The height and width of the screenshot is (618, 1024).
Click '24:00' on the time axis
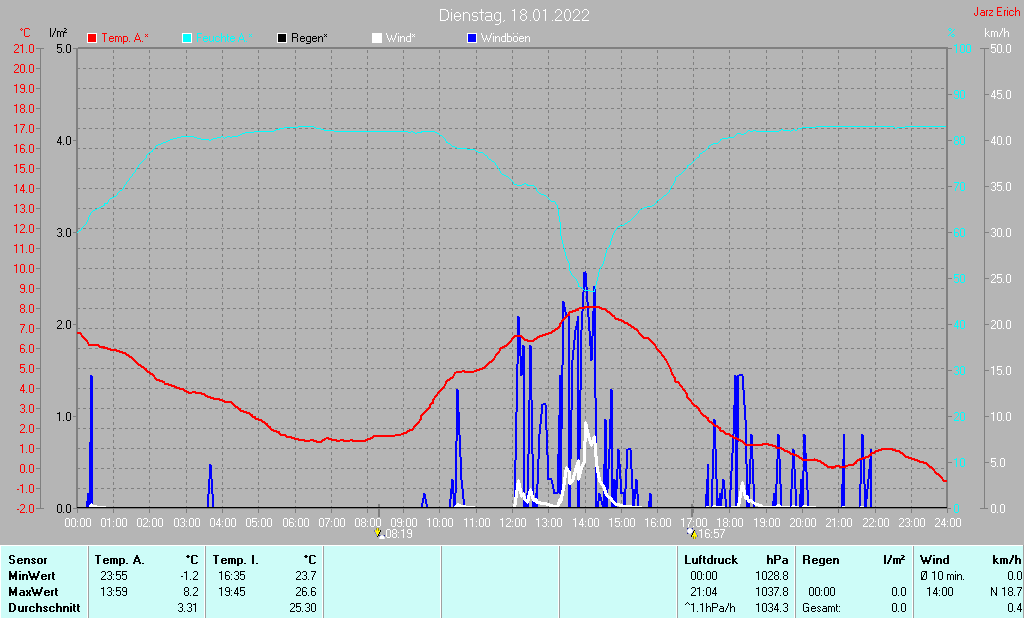point(947,523)
